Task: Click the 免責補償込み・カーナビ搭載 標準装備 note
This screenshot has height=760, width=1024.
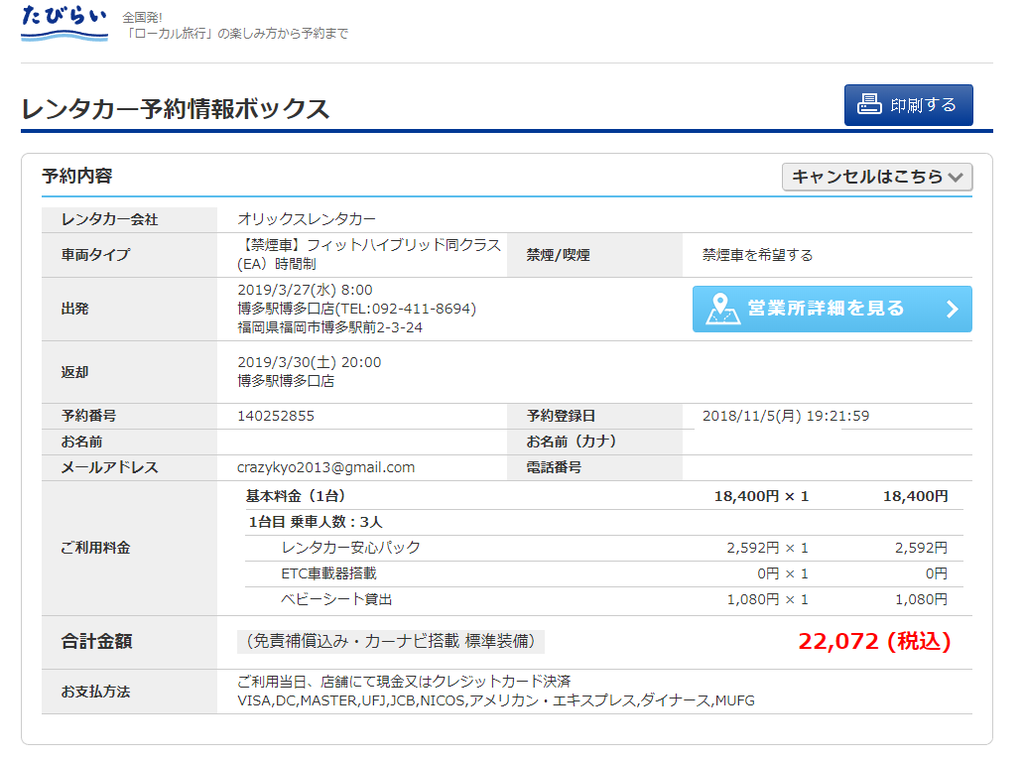Action: pyautogui.click(x=391, y=641)
